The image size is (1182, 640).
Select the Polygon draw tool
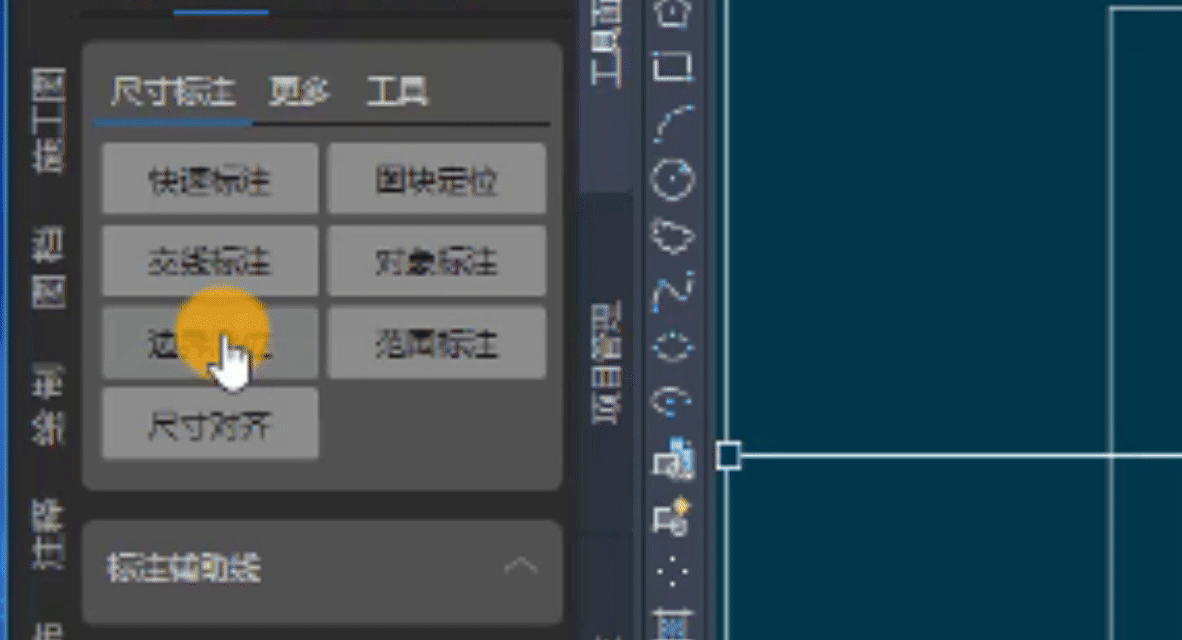[x=672, y=13]
